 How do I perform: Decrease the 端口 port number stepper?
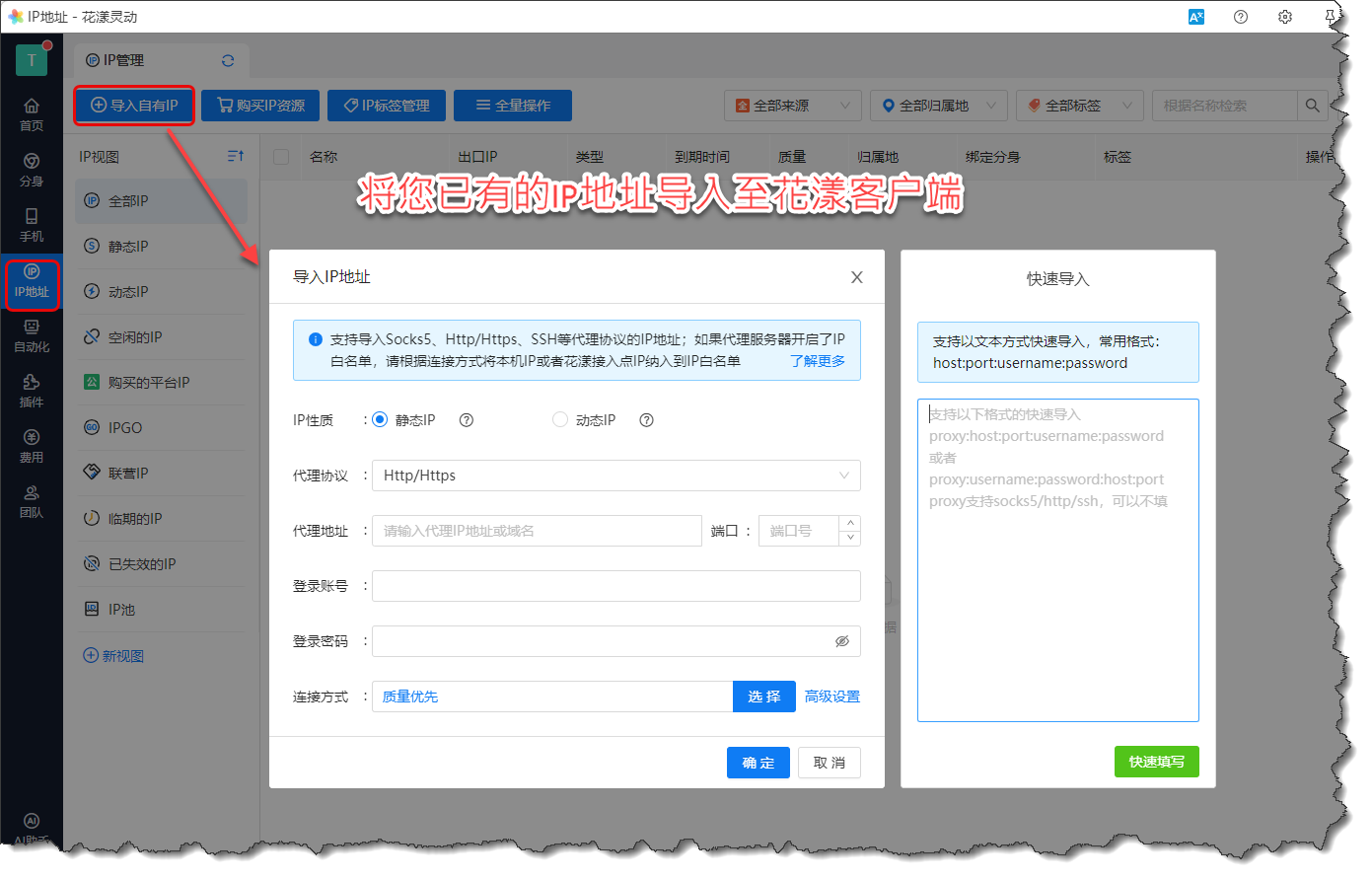click(850, 538)
